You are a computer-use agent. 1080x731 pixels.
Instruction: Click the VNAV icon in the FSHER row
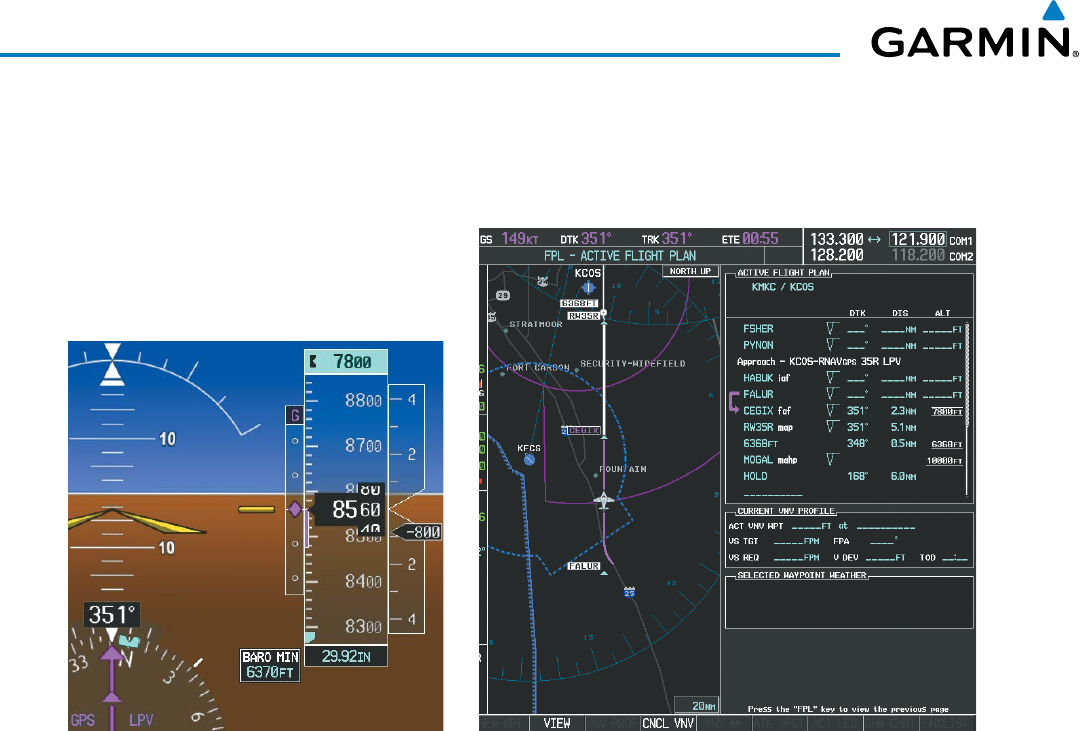tap(833, 329)
